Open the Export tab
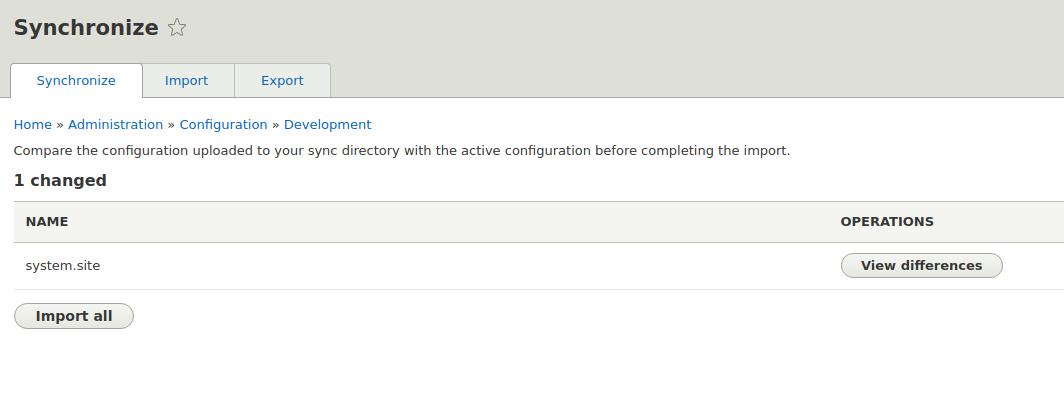Image resolution: width=1064 pixels, height=405 pixels. click(282, 81)
